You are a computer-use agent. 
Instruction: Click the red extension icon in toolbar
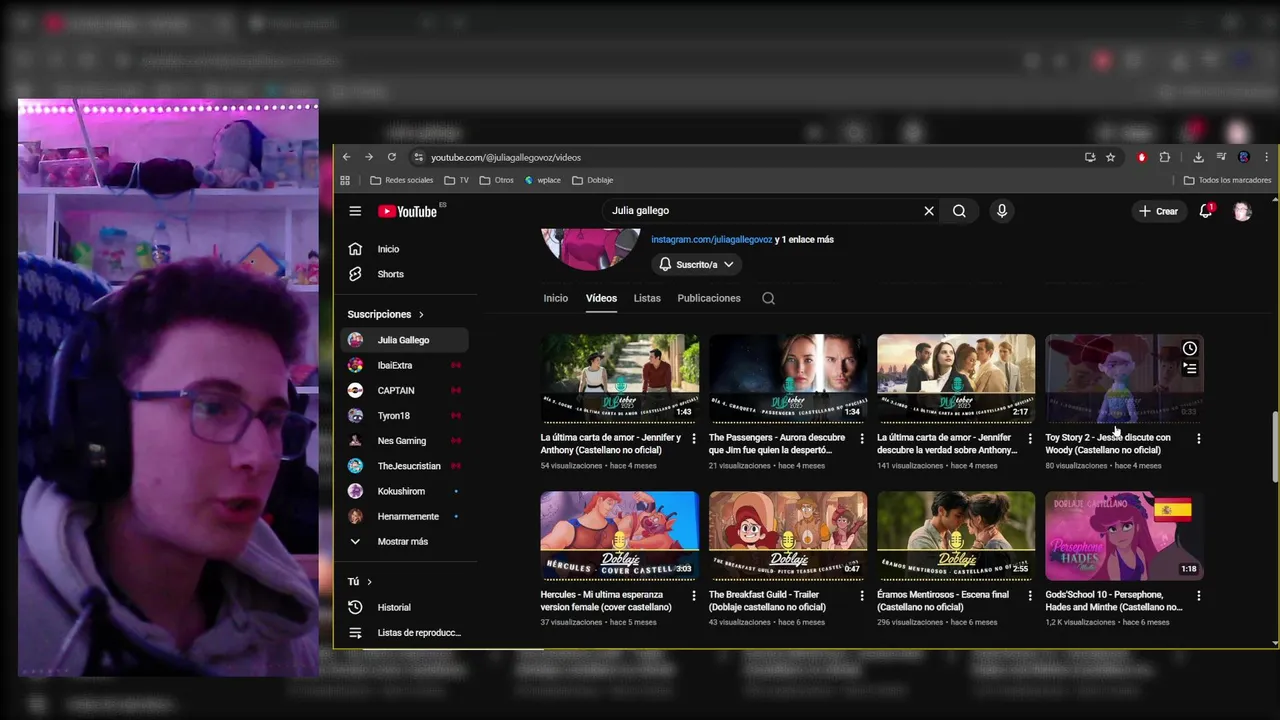1142,157
